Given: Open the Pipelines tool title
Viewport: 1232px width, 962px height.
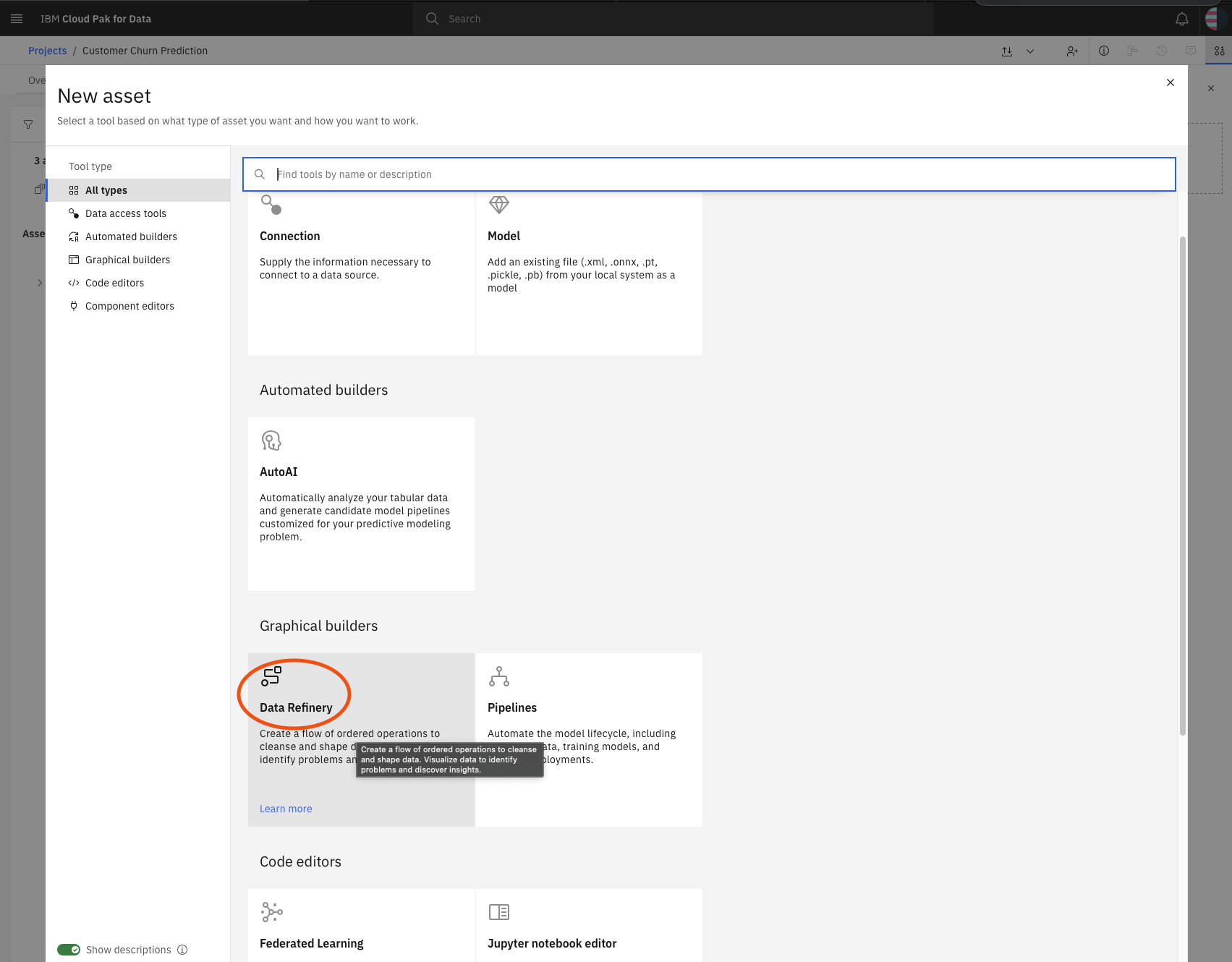Looking at the screenshot, I should (512, 707).
